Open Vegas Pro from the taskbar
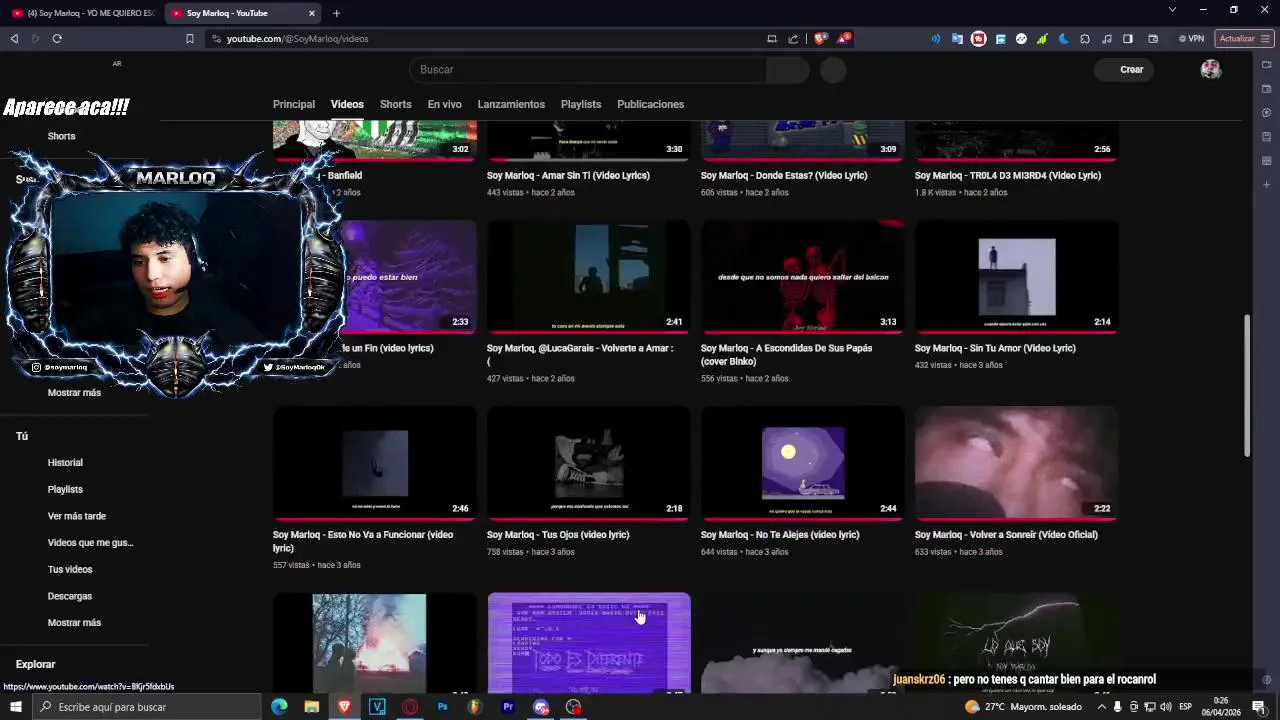 click(377, 707)
